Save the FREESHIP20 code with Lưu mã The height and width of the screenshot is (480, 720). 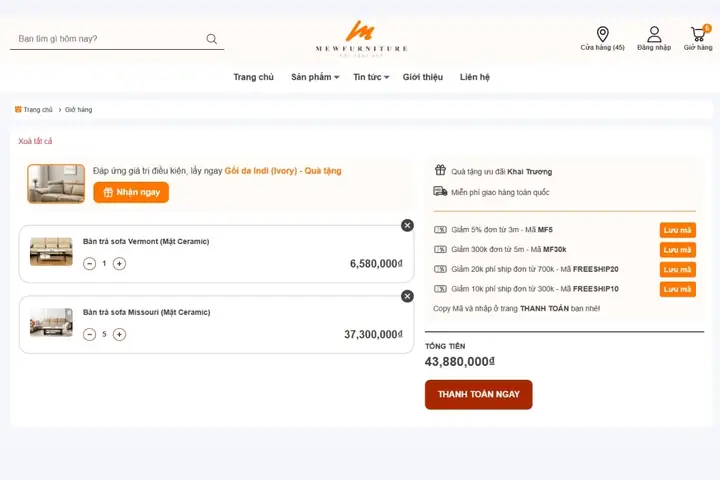[x=678, y=270]
